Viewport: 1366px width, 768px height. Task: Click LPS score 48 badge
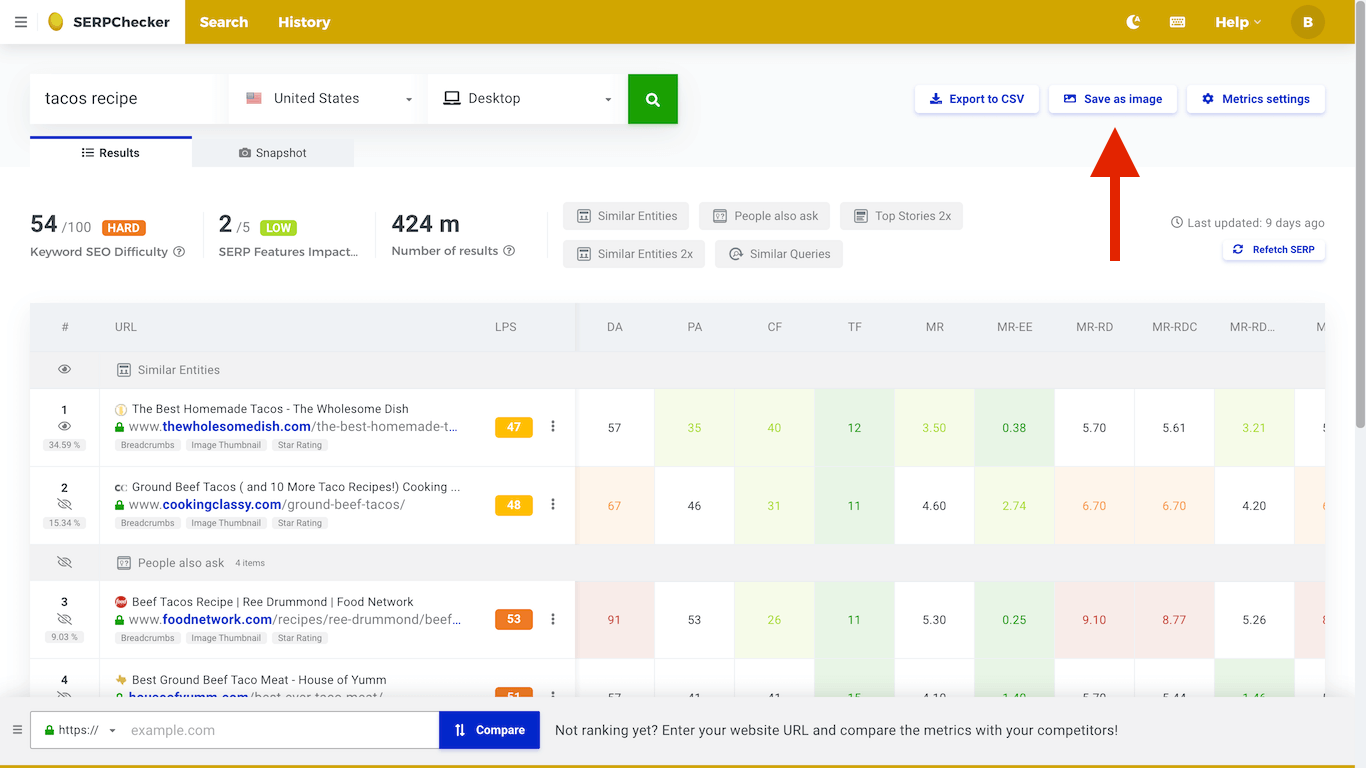514,505
